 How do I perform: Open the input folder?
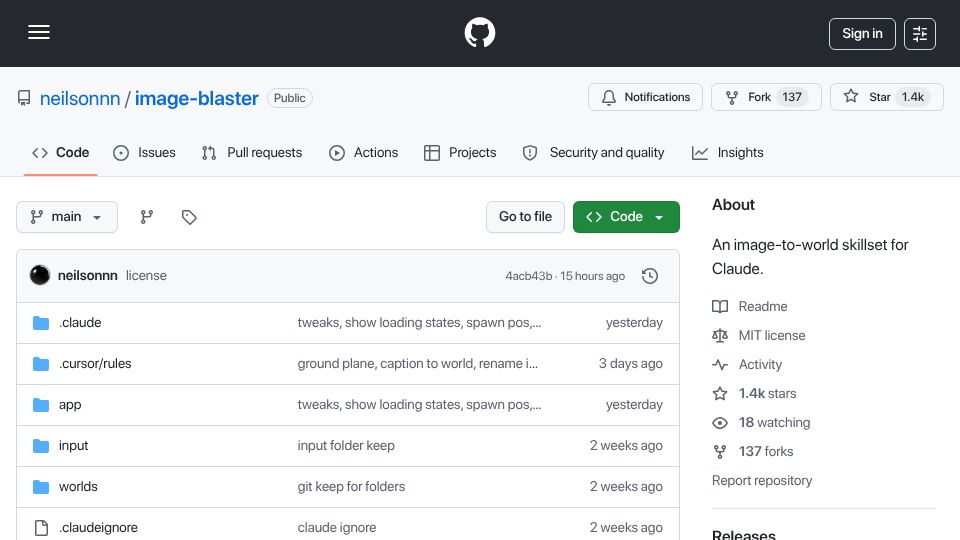click(73, 446)
